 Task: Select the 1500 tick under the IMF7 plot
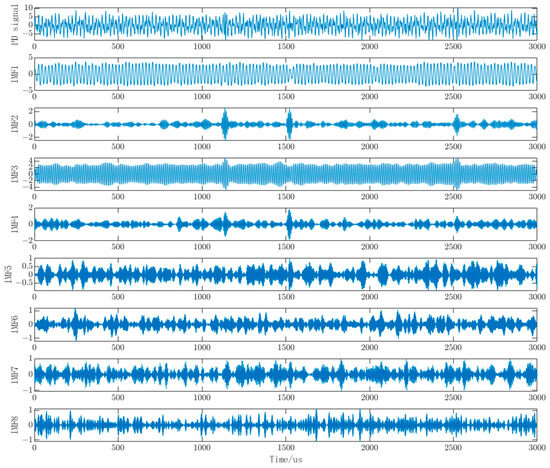coord(286,397)
